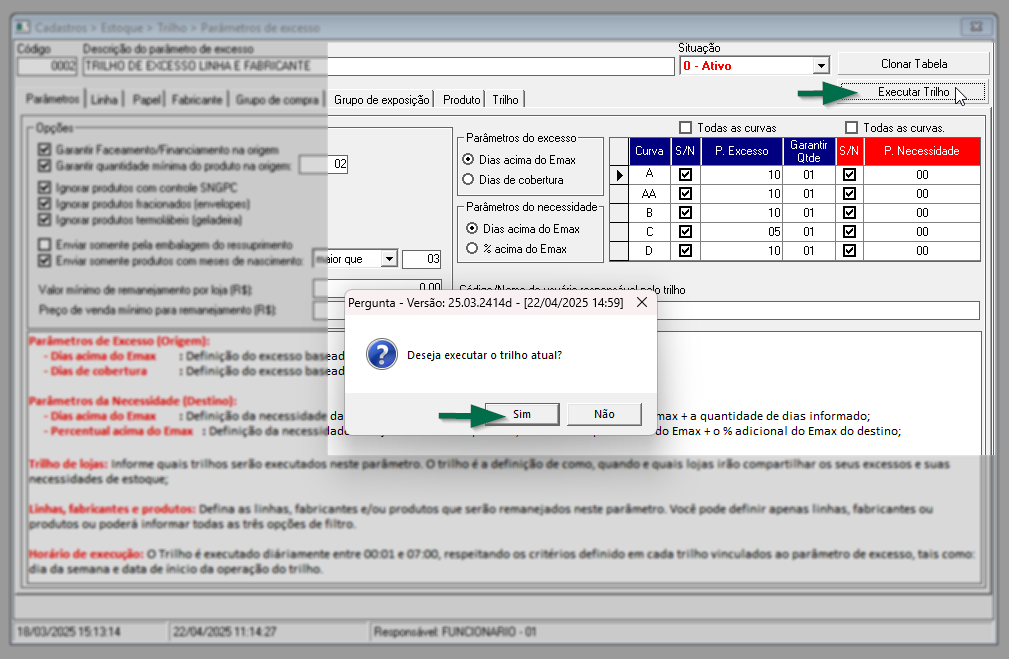This screenshot has height=659, width=1009.
Task: Toggle the red S/N checkbox for curve D
Action: coord(849,250)
